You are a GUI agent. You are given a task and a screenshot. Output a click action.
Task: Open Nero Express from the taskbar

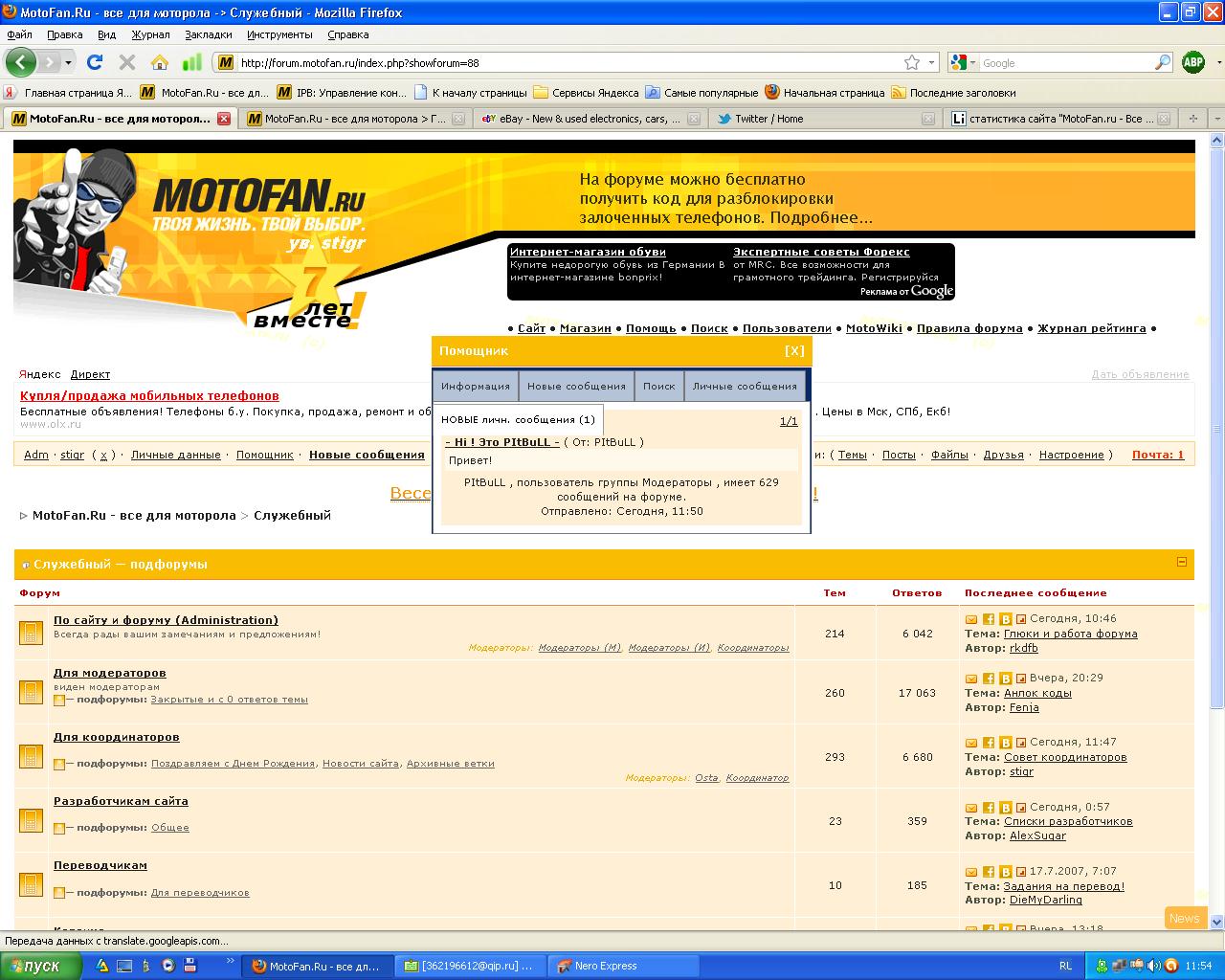pyautogui.click(x=622, y=966)
